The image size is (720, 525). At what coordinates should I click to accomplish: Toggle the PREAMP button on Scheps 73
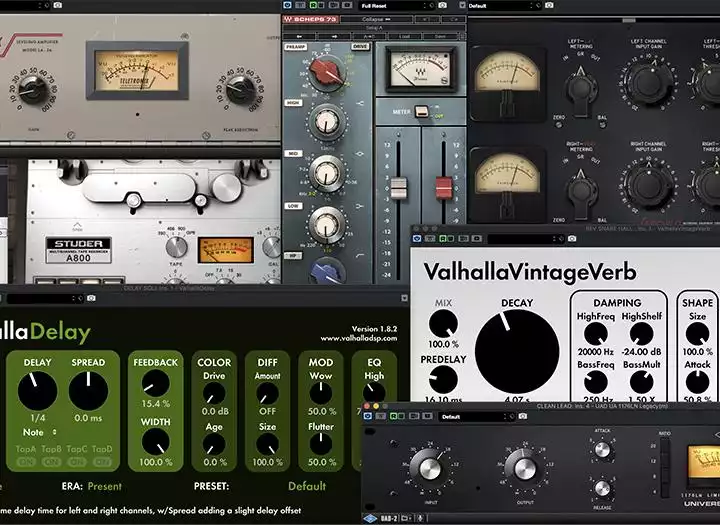tap(295, 47)
